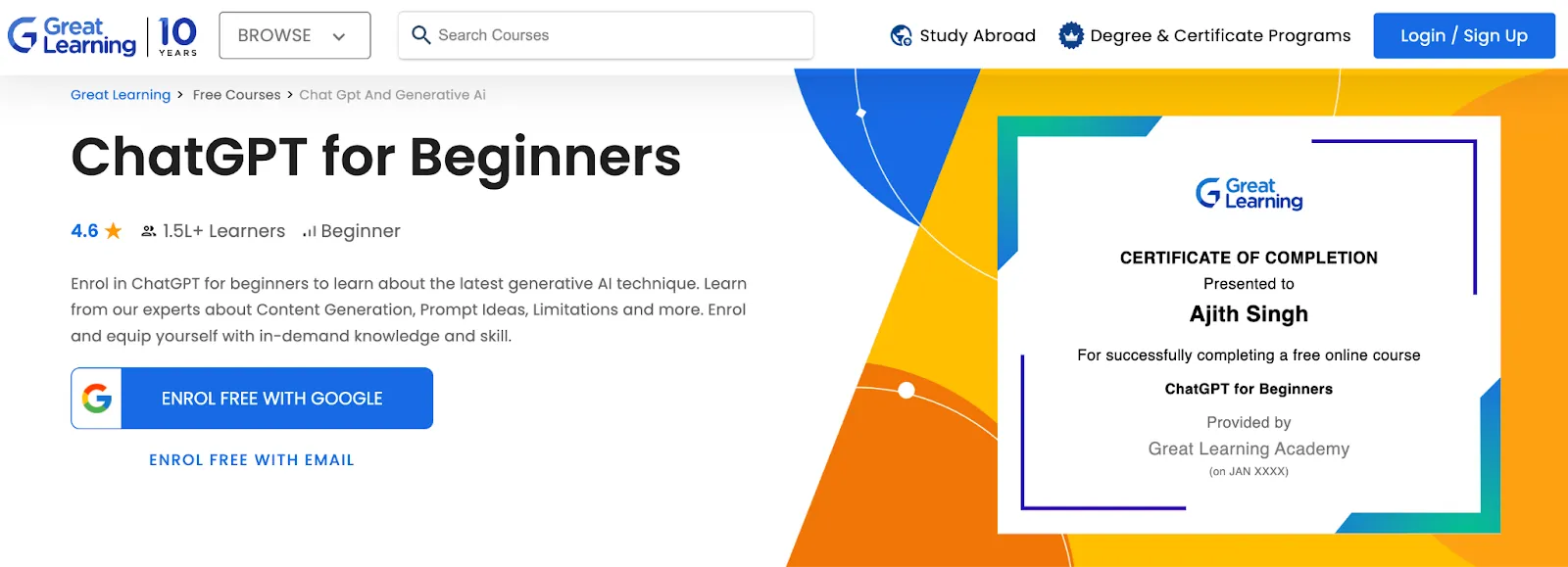Click the Ajith Singh name on certificate
1568x567 pixels.
coord(1249,314)
